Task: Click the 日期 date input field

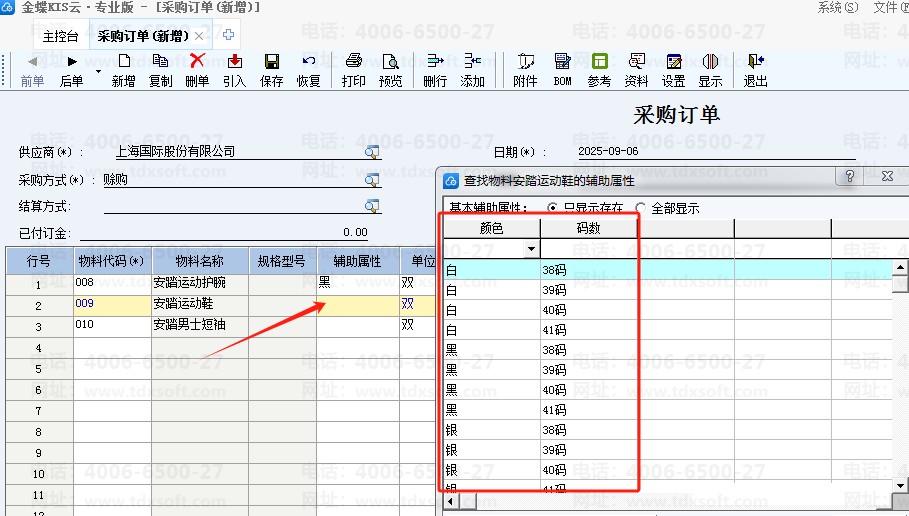Action: (x=715, y=152)
